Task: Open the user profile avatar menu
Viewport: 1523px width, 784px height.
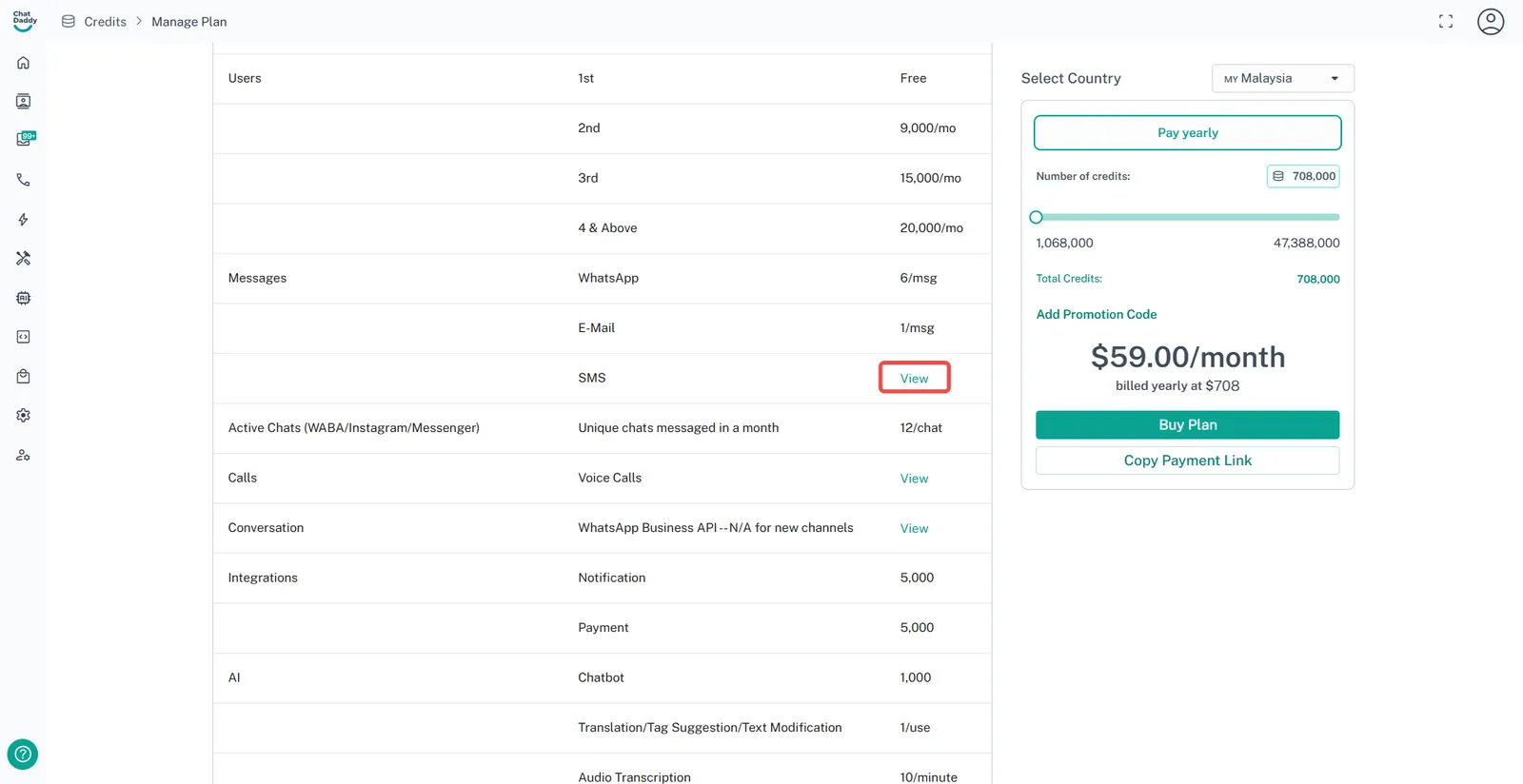Action: 1490,22
